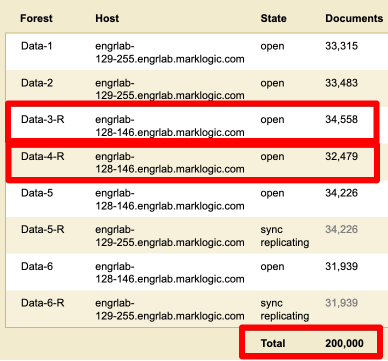The image size is (388, 361).
Task: Click the document count 33,483
Action: 341,83
